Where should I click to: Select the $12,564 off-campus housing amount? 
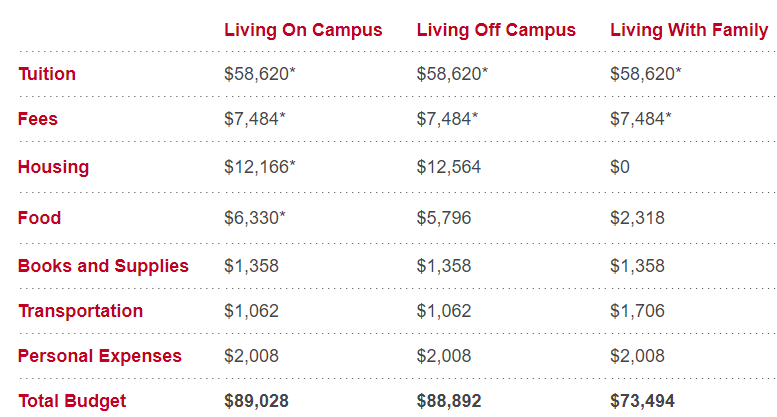tap(449, 167)
